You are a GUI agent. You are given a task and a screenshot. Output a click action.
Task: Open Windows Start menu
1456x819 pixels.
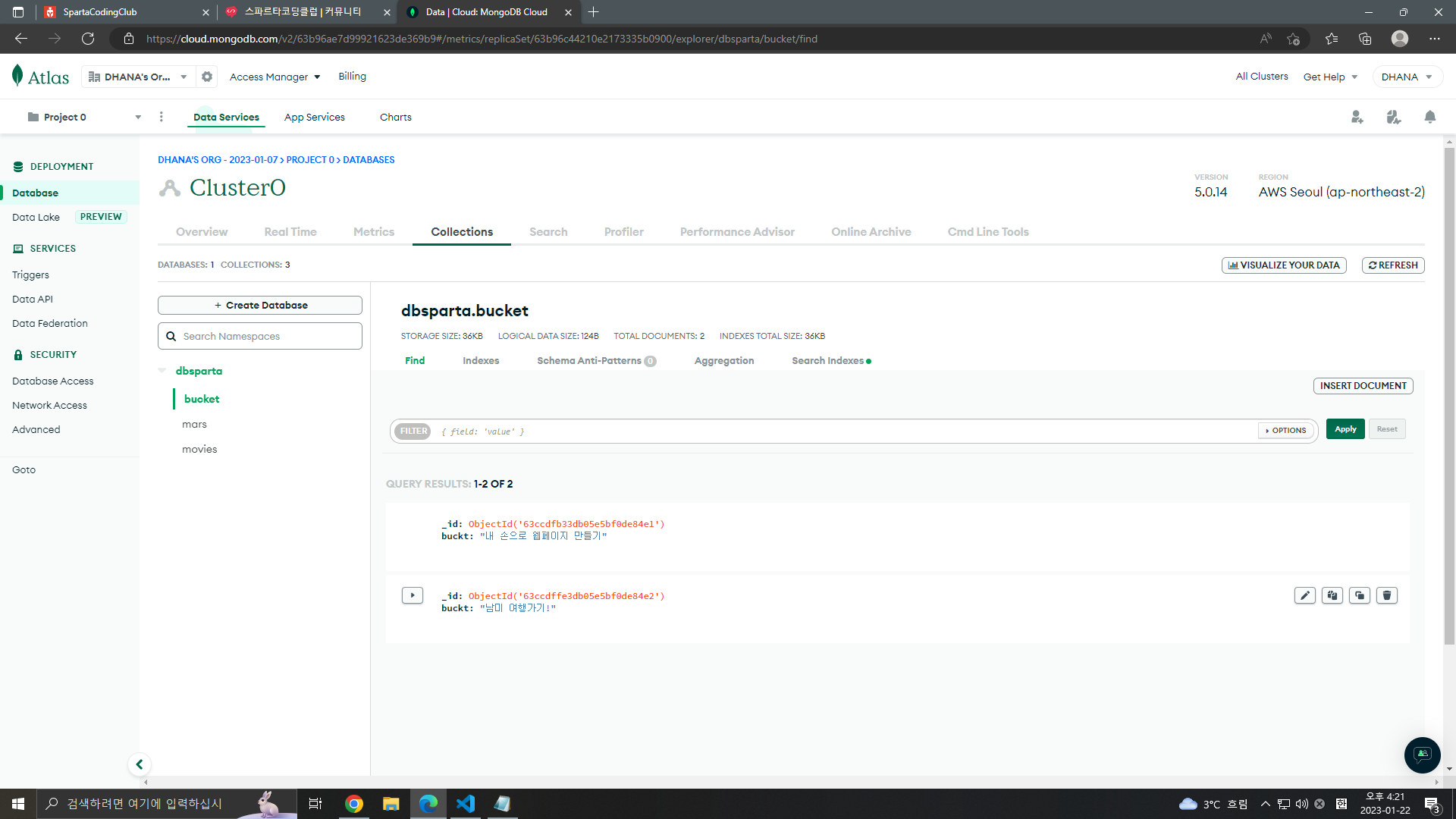click(x=18, y=804)
